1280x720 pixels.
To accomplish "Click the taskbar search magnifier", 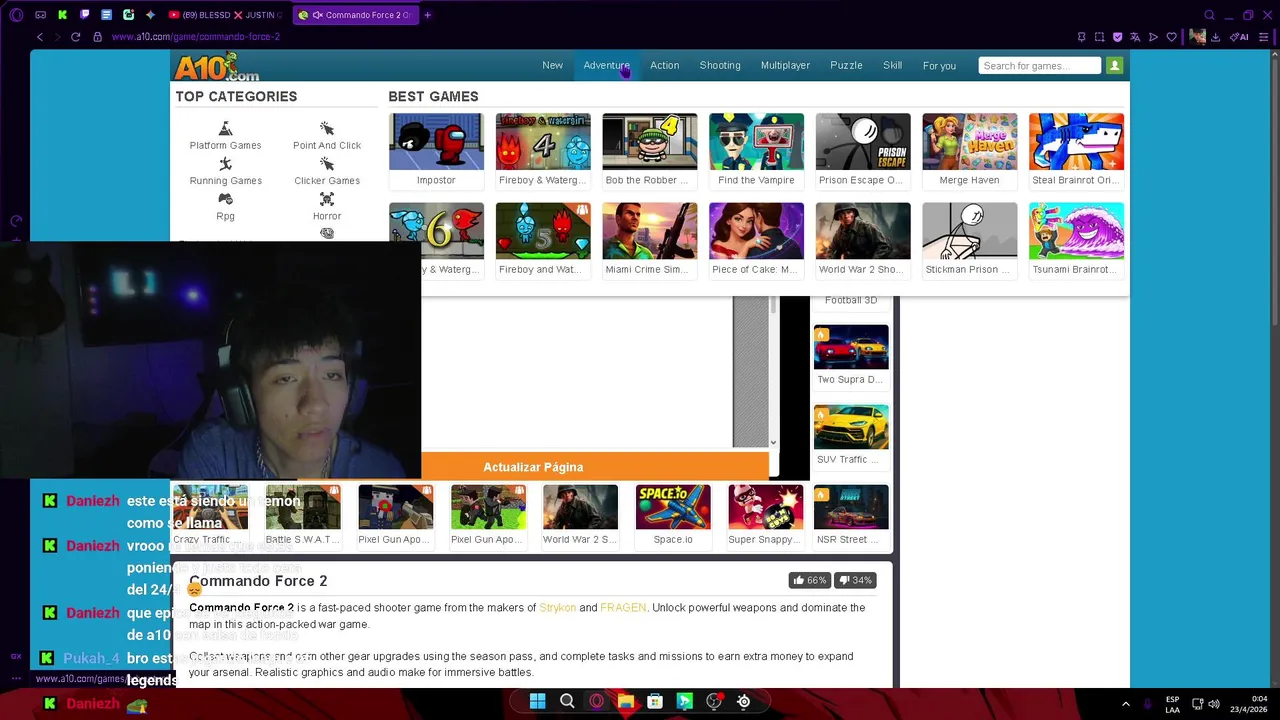I will click(x=567, y=701).
